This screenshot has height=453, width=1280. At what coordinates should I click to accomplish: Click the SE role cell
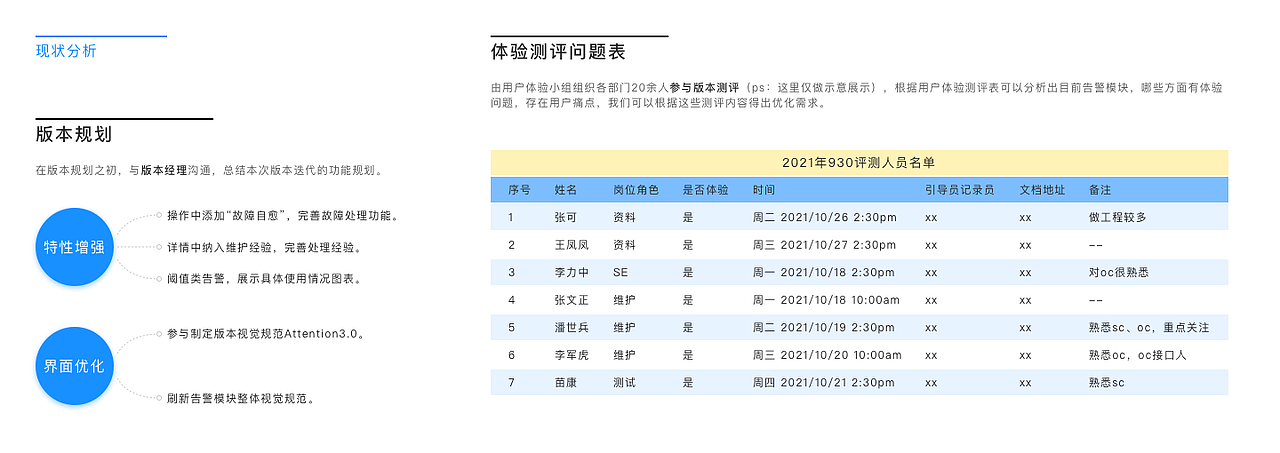[621, 272]
